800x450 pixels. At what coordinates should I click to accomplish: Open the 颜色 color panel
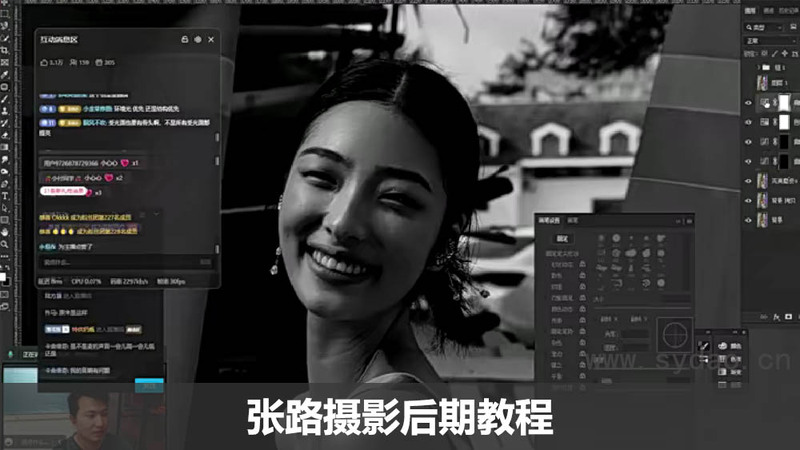click(x=730, y=346)
